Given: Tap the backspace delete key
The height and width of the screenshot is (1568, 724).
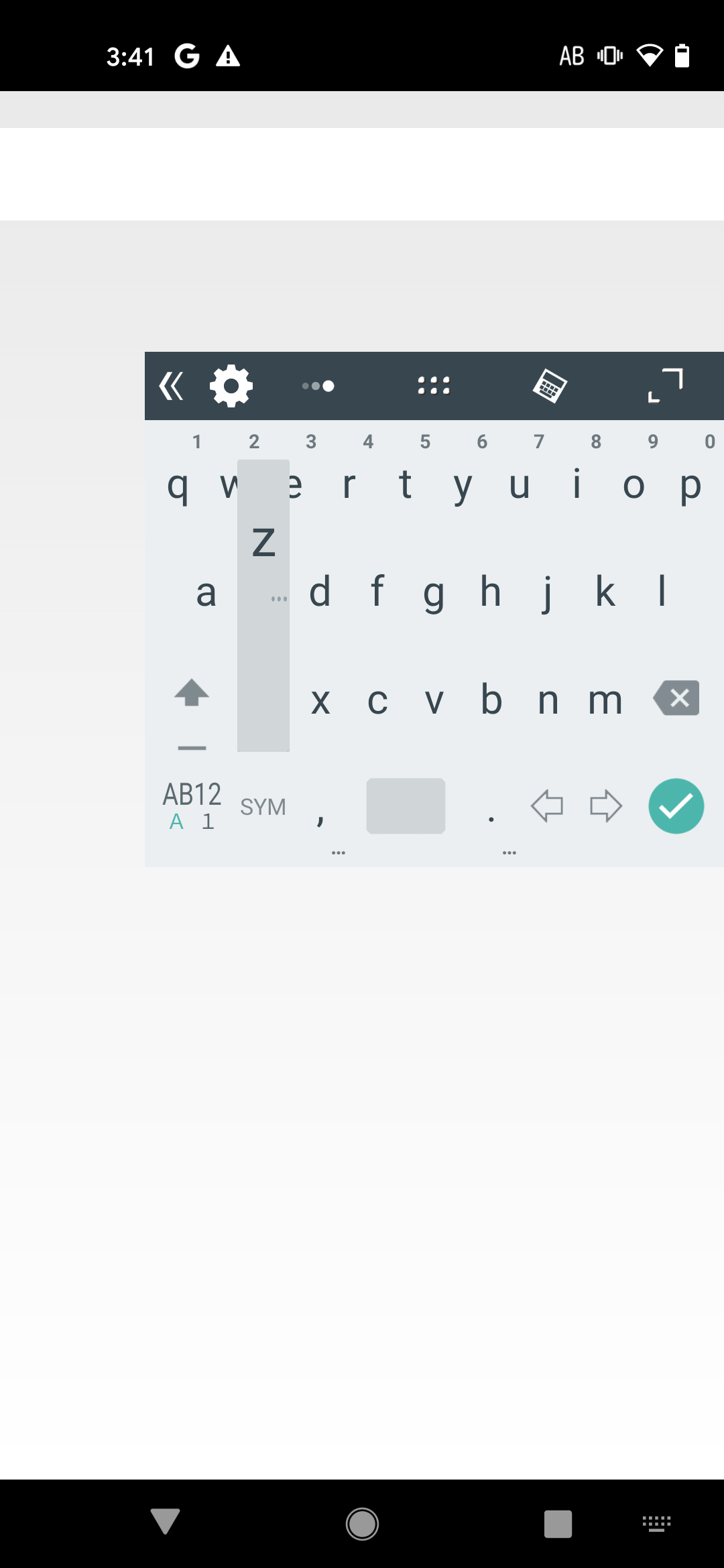Looking at the screenshot, I should pos(676,698).
